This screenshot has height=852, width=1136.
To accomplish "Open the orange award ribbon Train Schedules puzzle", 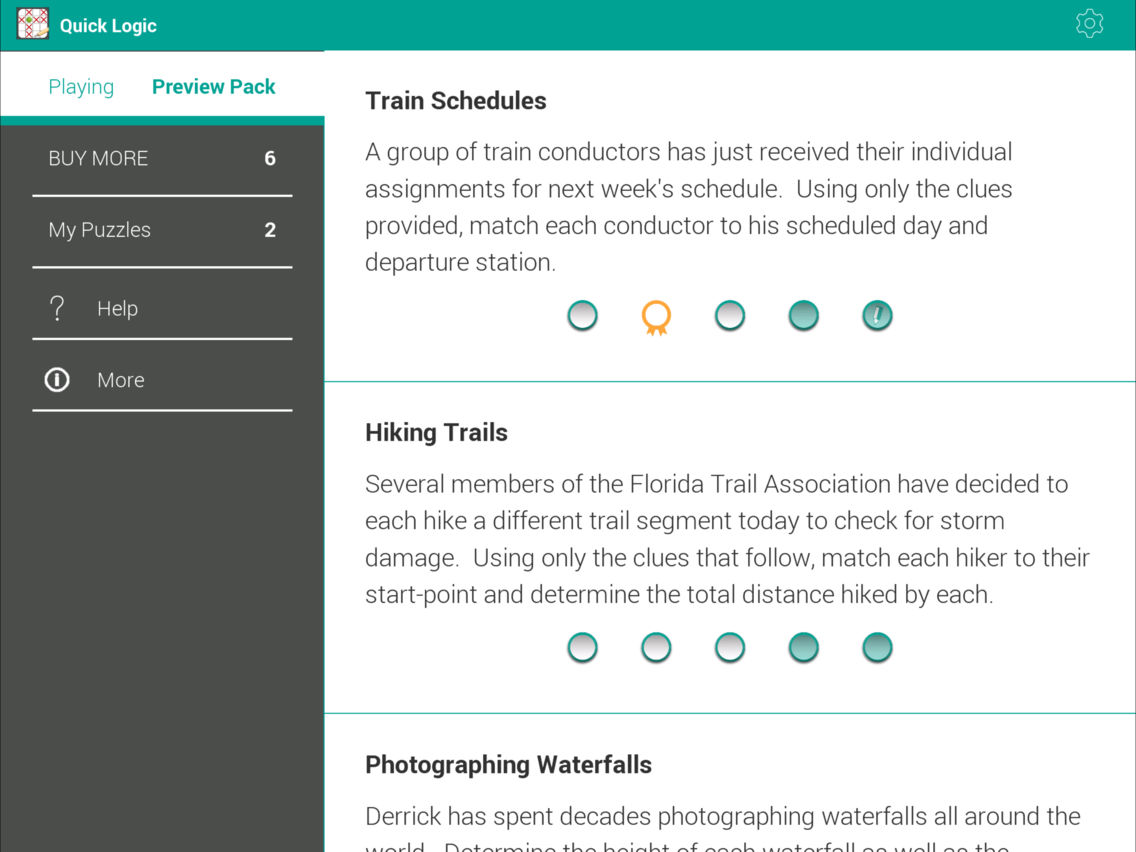I will 656,317.
